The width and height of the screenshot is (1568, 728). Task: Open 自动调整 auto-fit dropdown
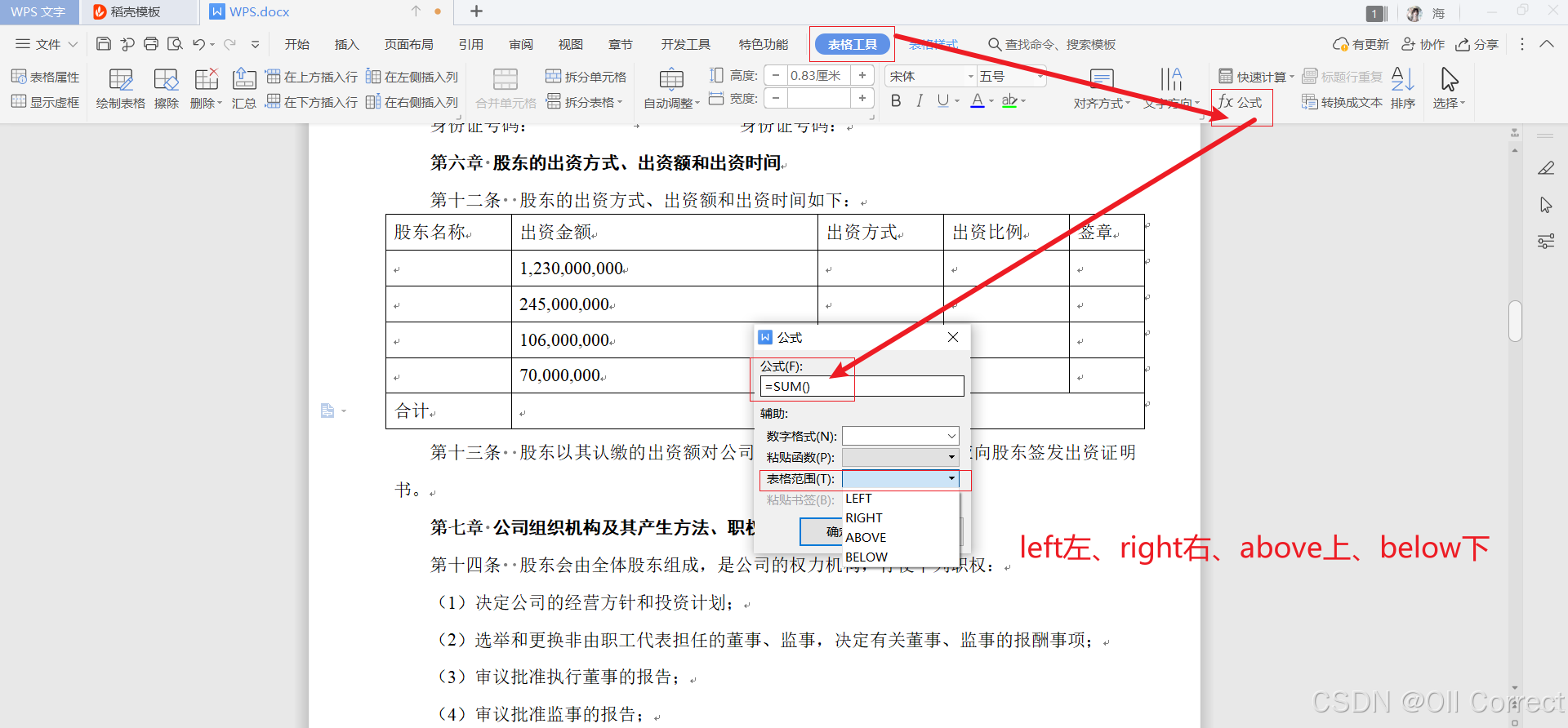[x=671, y=89]
